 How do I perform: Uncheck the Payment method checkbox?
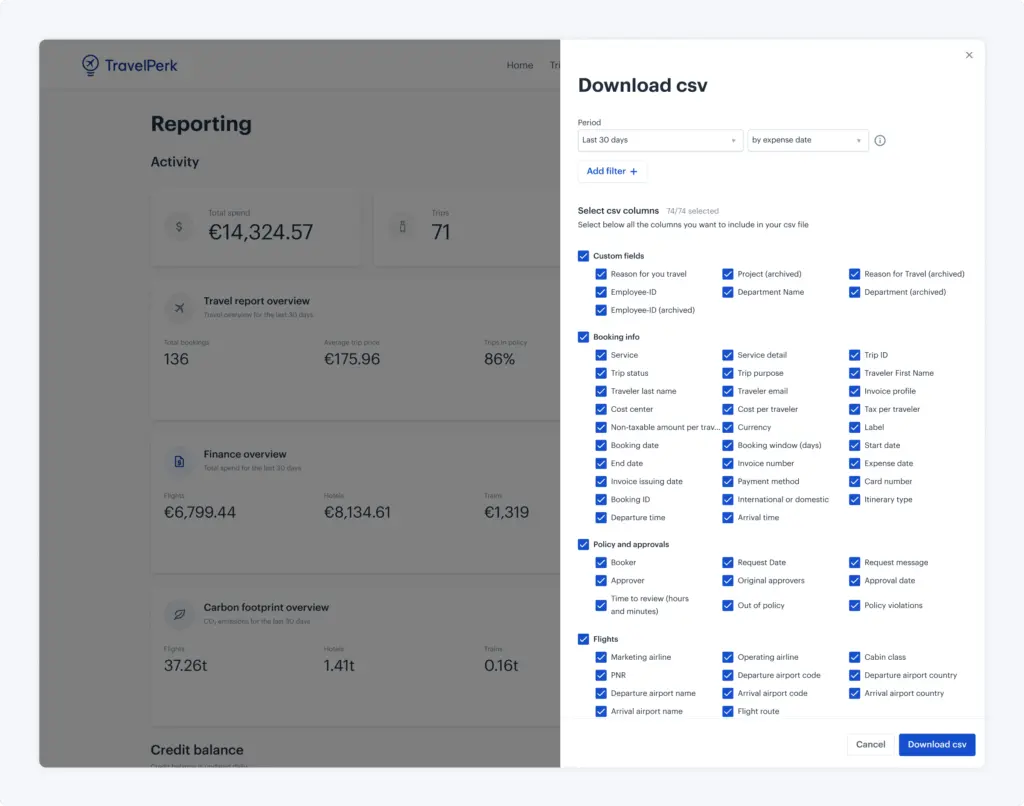coord(728,481)
